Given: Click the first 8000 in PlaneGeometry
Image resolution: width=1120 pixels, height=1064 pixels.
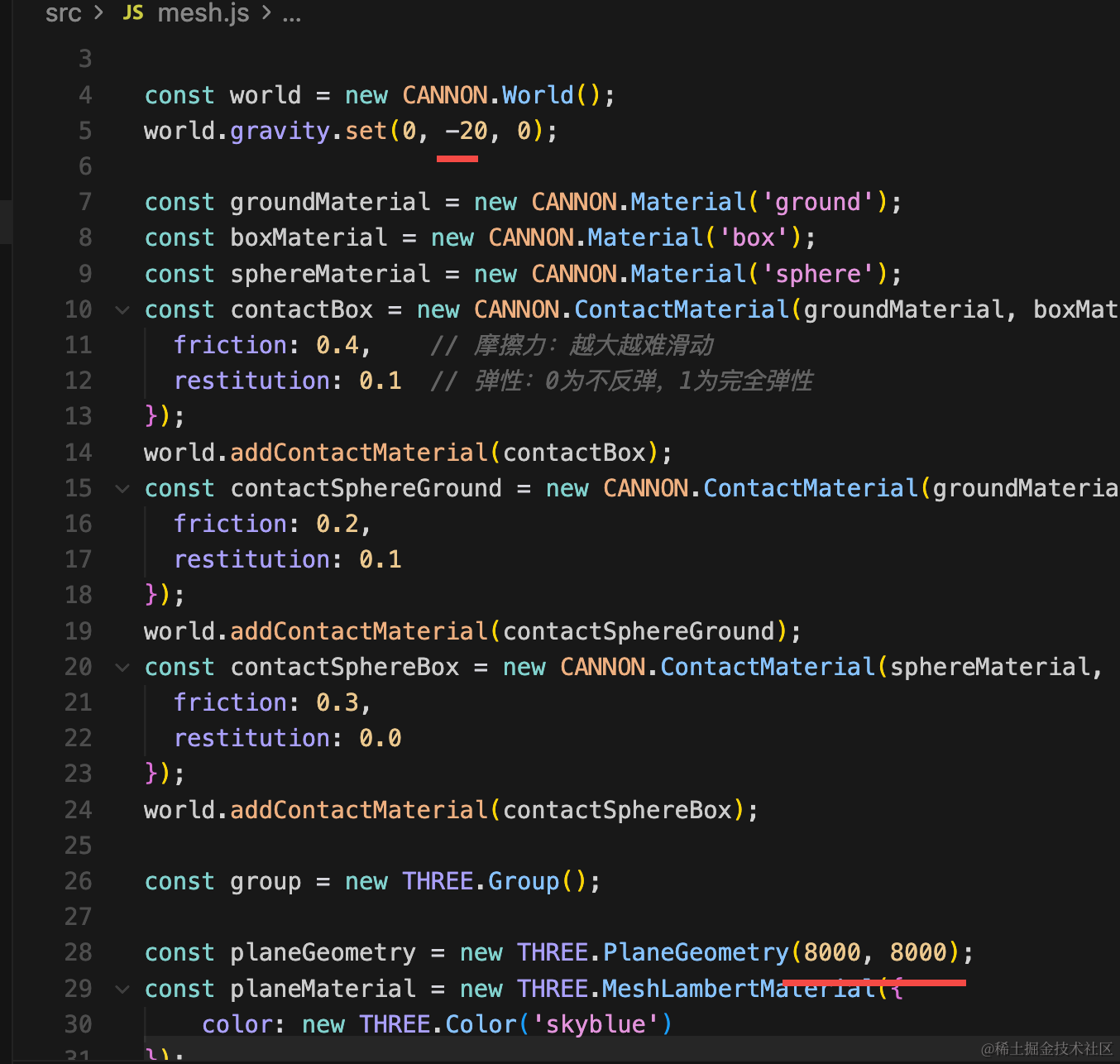Looking at the screenshot, I should 832,952.
